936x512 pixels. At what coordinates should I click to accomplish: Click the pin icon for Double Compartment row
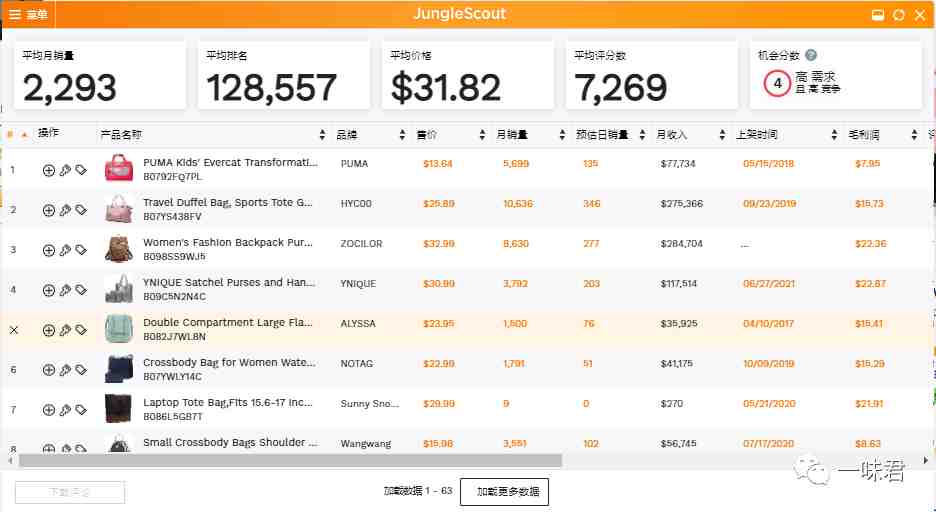pos(65,330)
